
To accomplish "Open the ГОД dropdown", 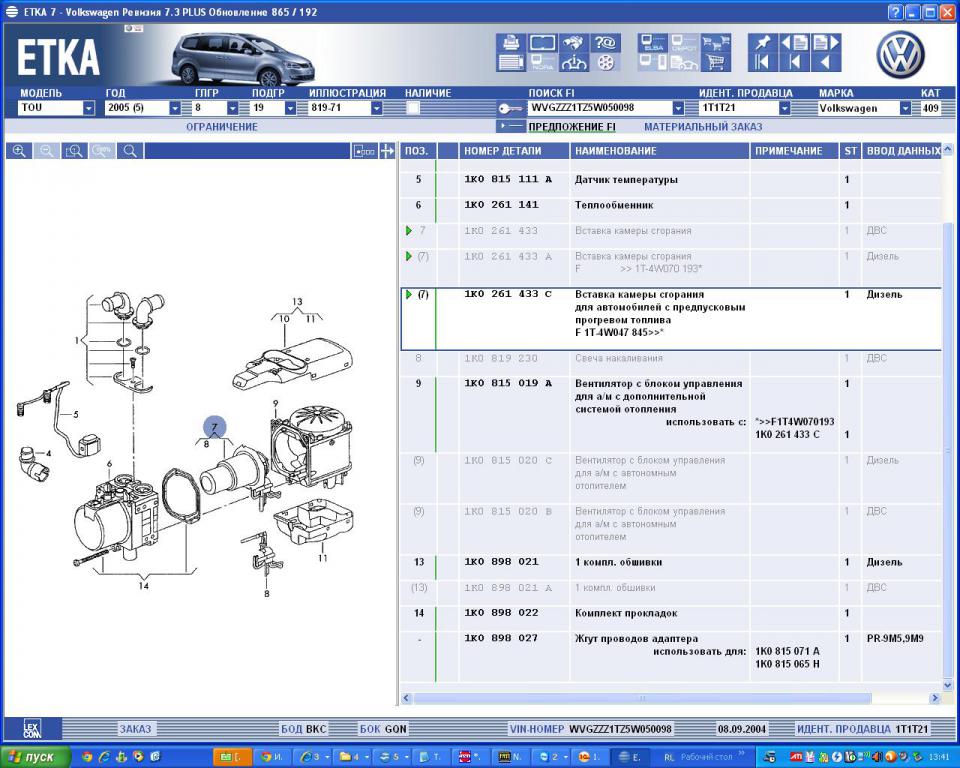I will (x=175, y=108).
